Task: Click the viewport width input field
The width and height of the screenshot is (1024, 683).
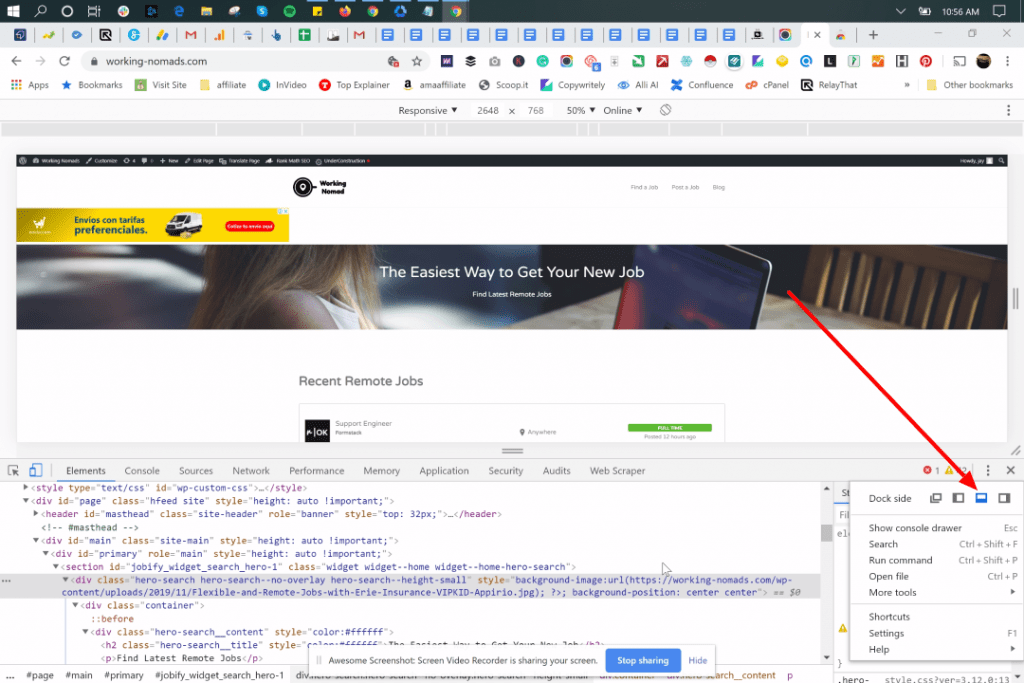Action: click(490, 110)
